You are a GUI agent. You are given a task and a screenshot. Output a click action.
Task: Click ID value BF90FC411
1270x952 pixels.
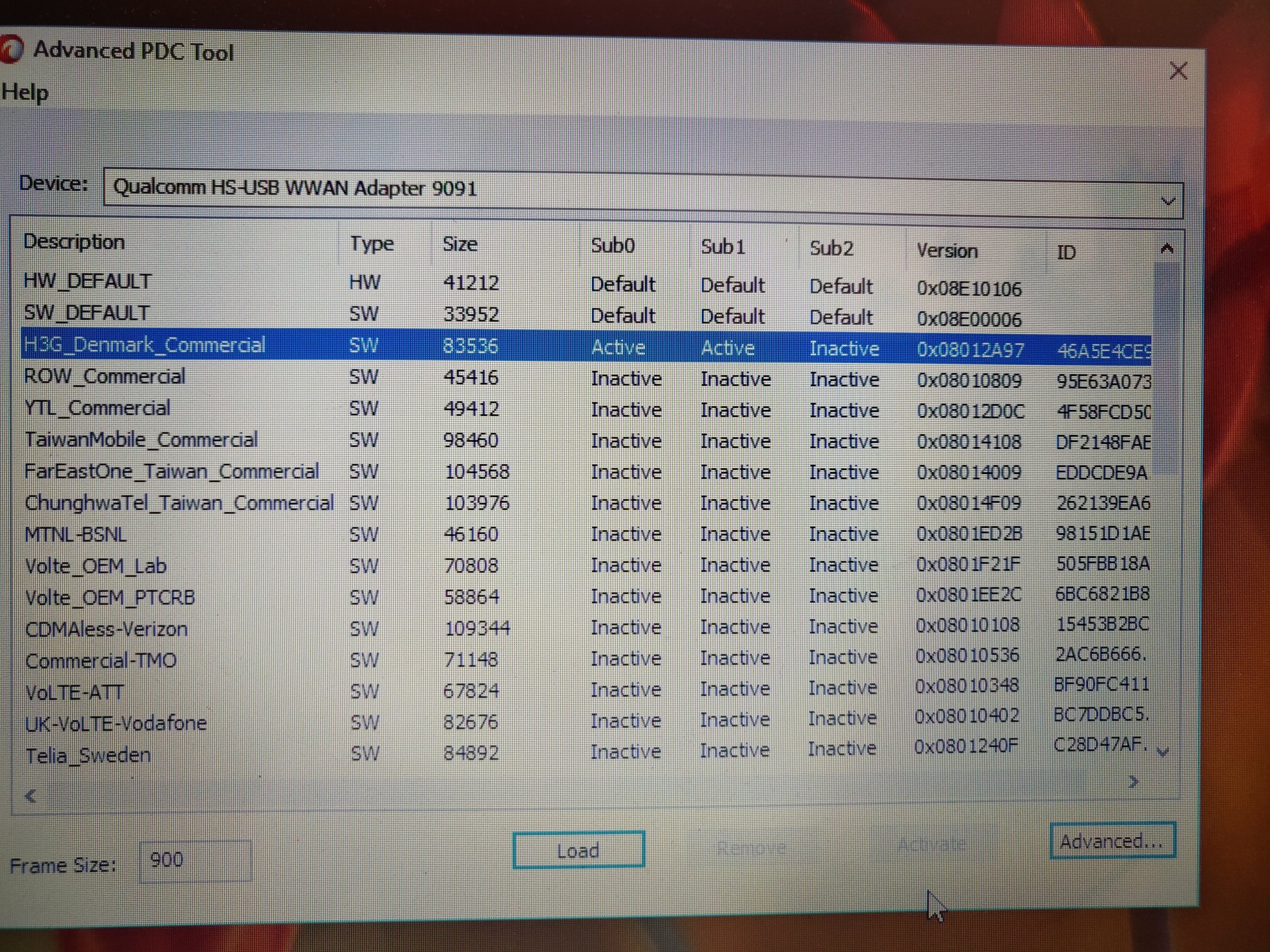coord(1101,684)
